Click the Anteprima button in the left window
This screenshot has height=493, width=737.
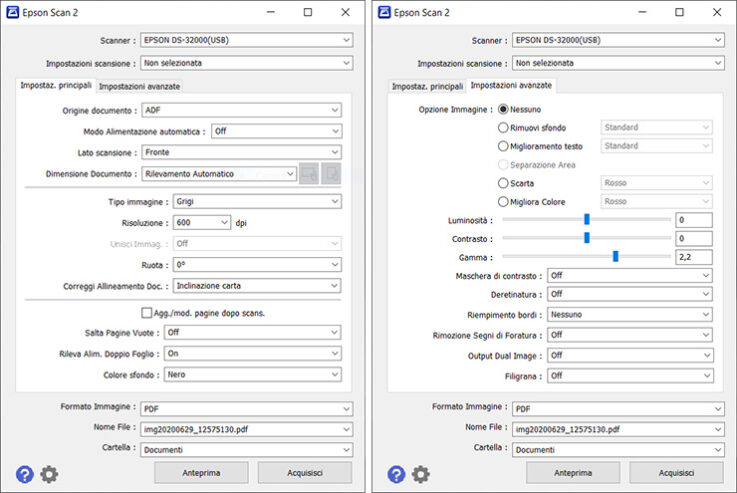click(x=201, y=472)
